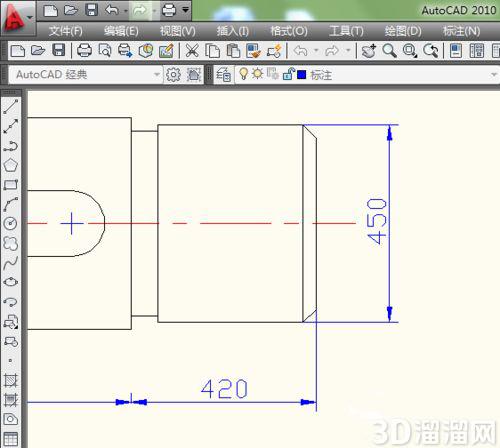
Task: Click the Copy icon in Standard toolbar
Action: (x=213, y=51)
